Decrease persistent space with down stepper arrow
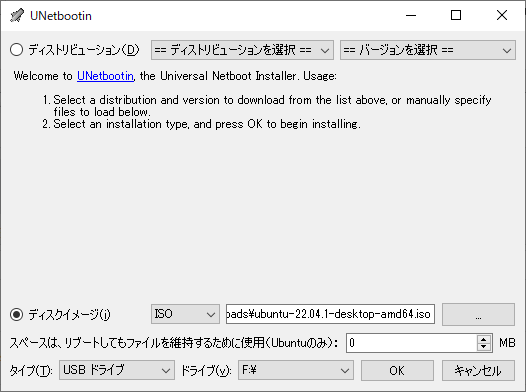526x392 pixels. [484, 347]
